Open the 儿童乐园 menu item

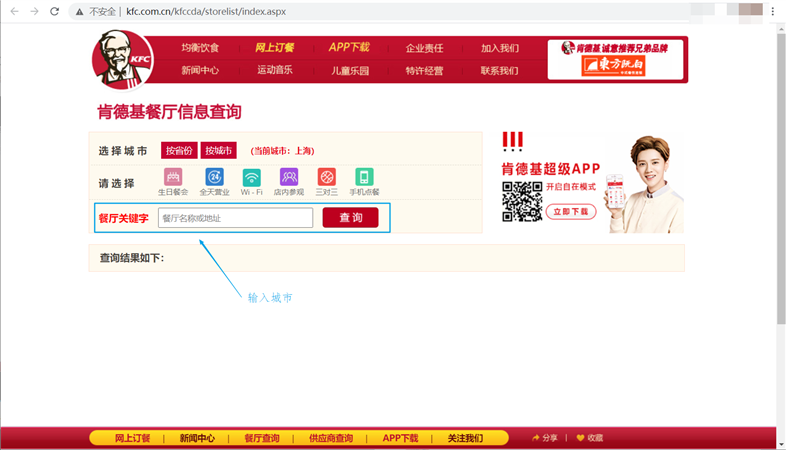[x=350, y=71]
